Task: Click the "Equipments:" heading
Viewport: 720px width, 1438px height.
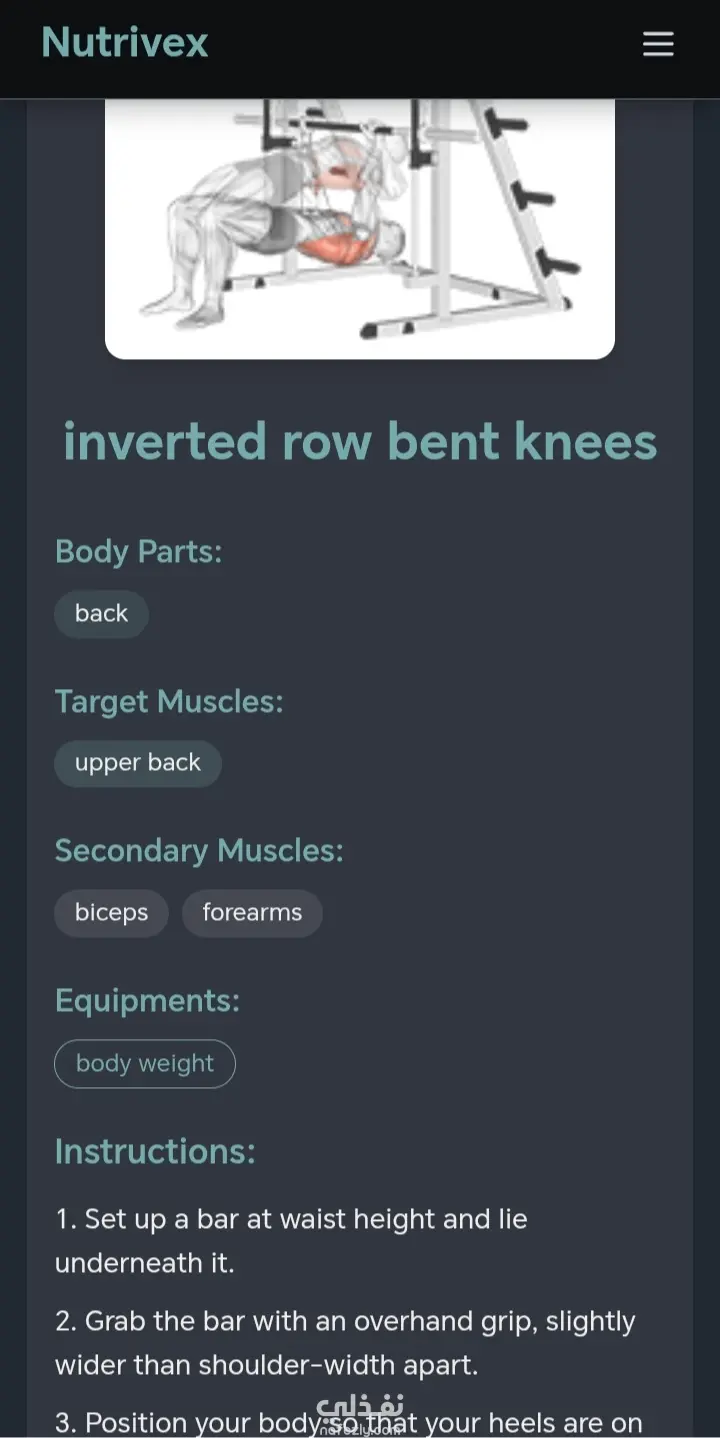Action: pos(147,1001)
